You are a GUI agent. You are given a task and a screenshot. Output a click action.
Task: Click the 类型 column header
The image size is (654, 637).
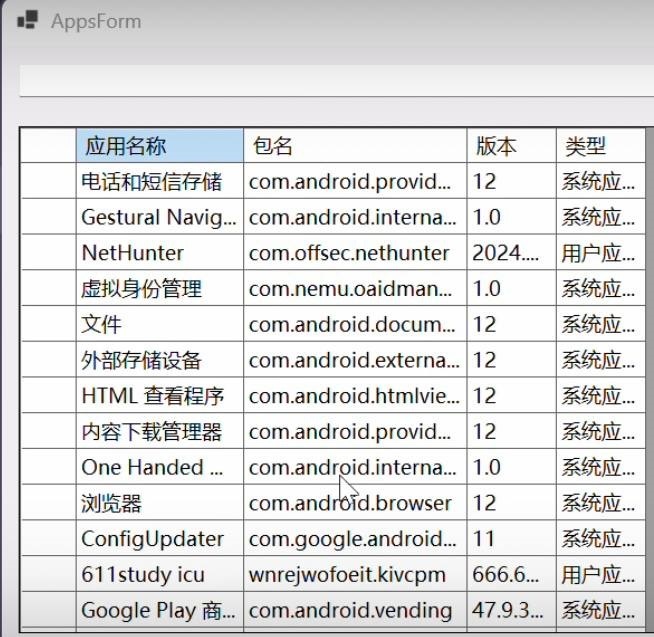point(598,146)
